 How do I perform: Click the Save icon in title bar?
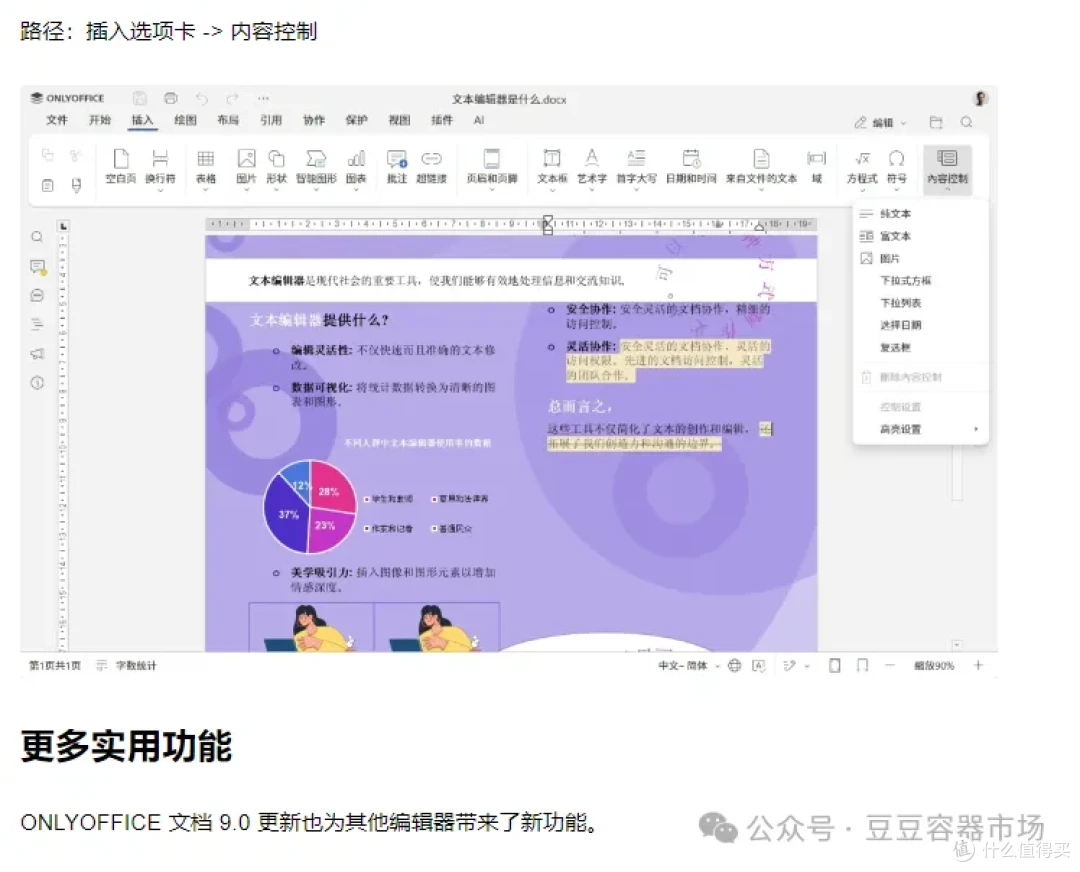[140, 98]
